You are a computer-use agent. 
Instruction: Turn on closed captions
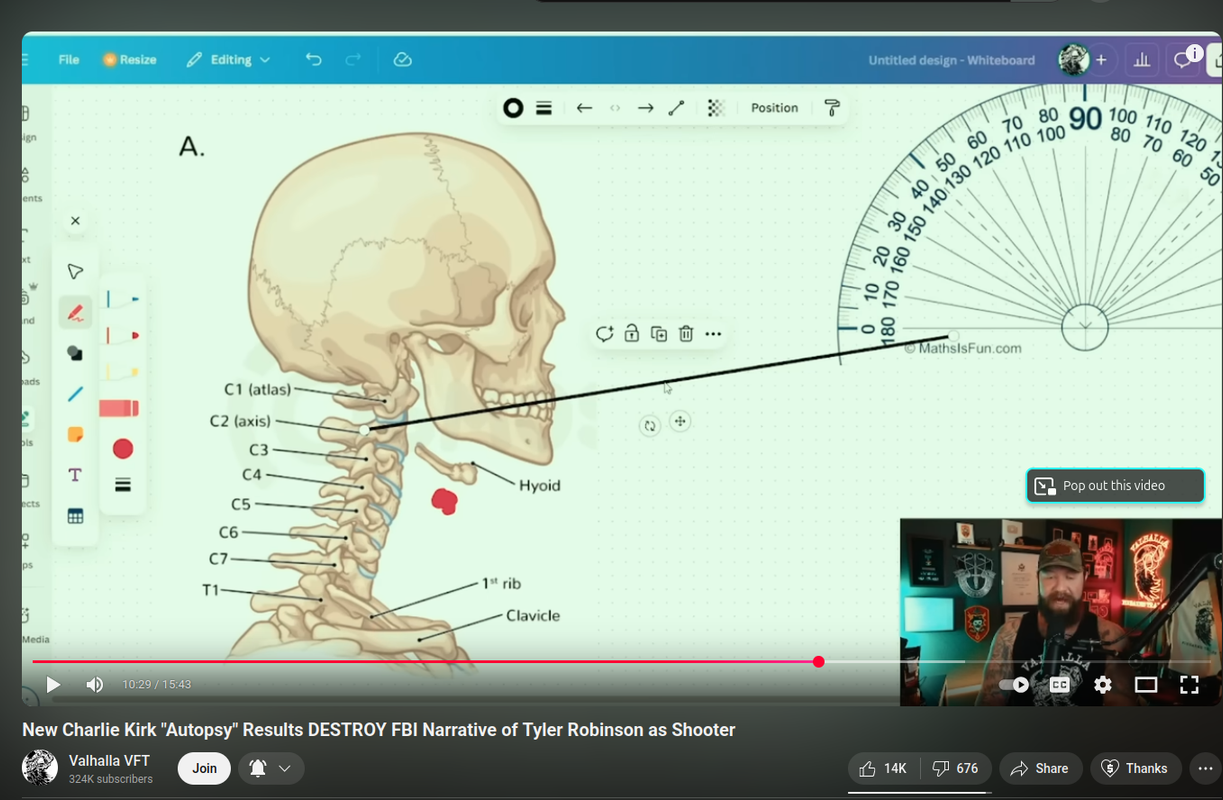pyautogui.click(x=1059, y=685)
